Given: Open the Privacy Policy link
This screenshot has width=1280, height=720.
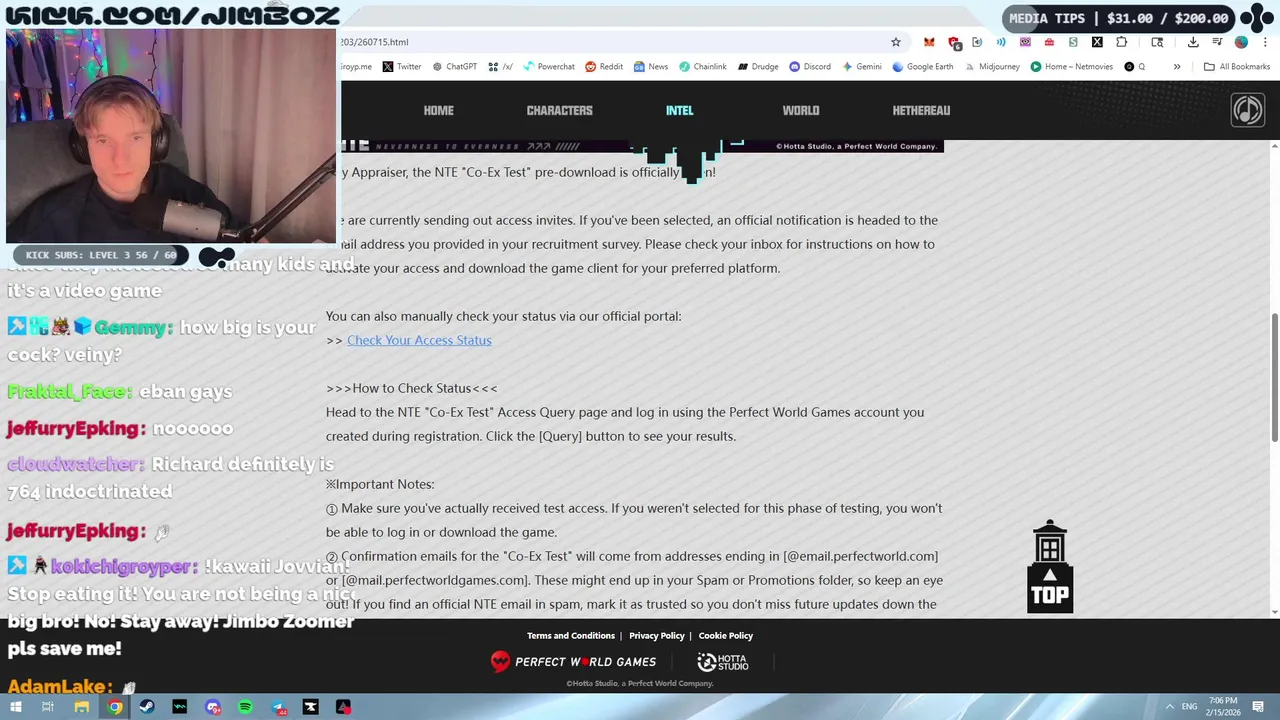Looking at the screenshot, I should coord(656,636).
